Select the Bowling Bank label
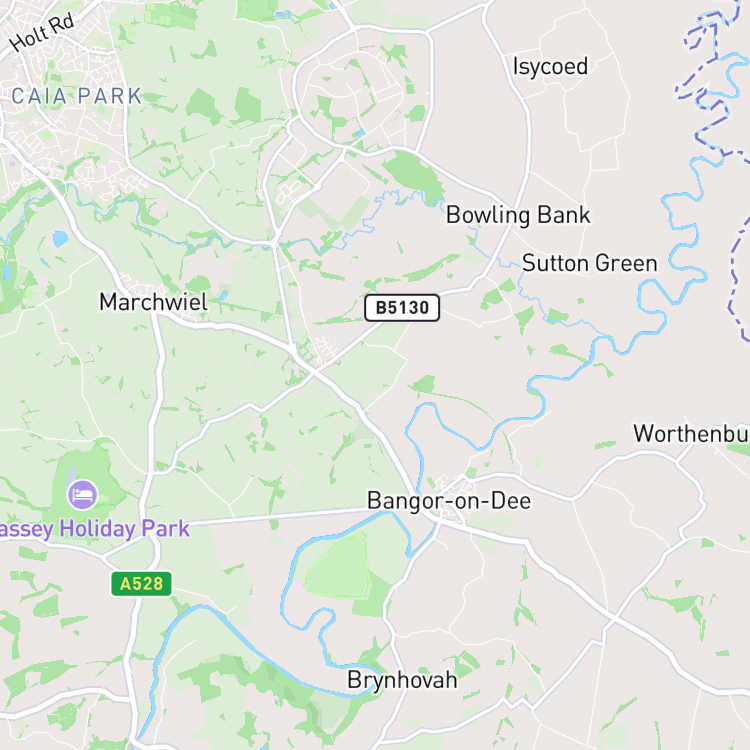750x750 pixels. [x=518, y=215]
